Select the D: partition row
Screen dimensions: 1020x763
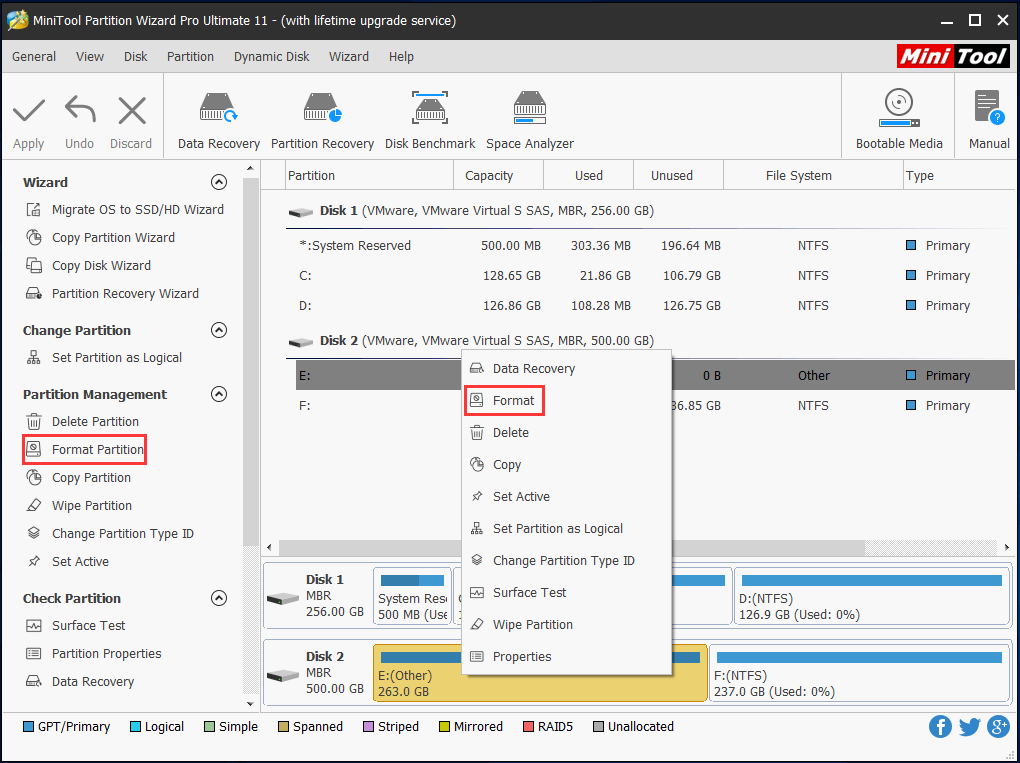point(654,306)
